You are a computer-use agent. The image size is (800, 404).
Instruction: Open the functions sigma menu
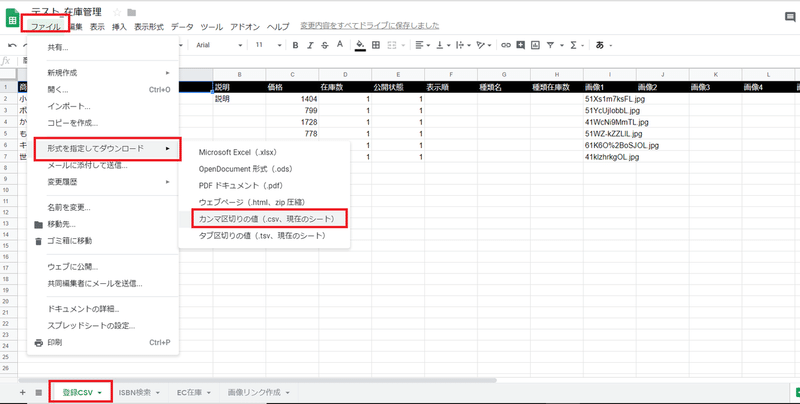coord(573,45)
